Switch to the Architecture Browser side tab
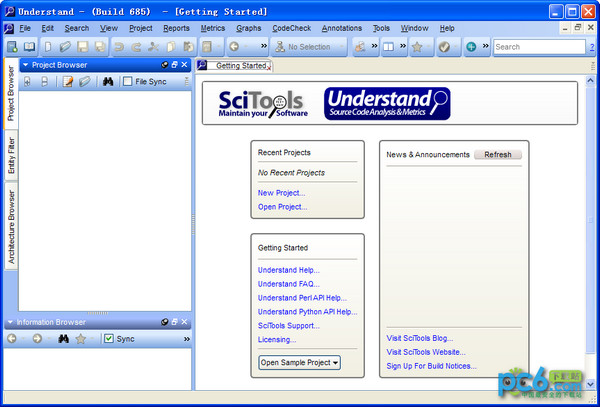This screenshot has height=407, width=600. (11, 226)
